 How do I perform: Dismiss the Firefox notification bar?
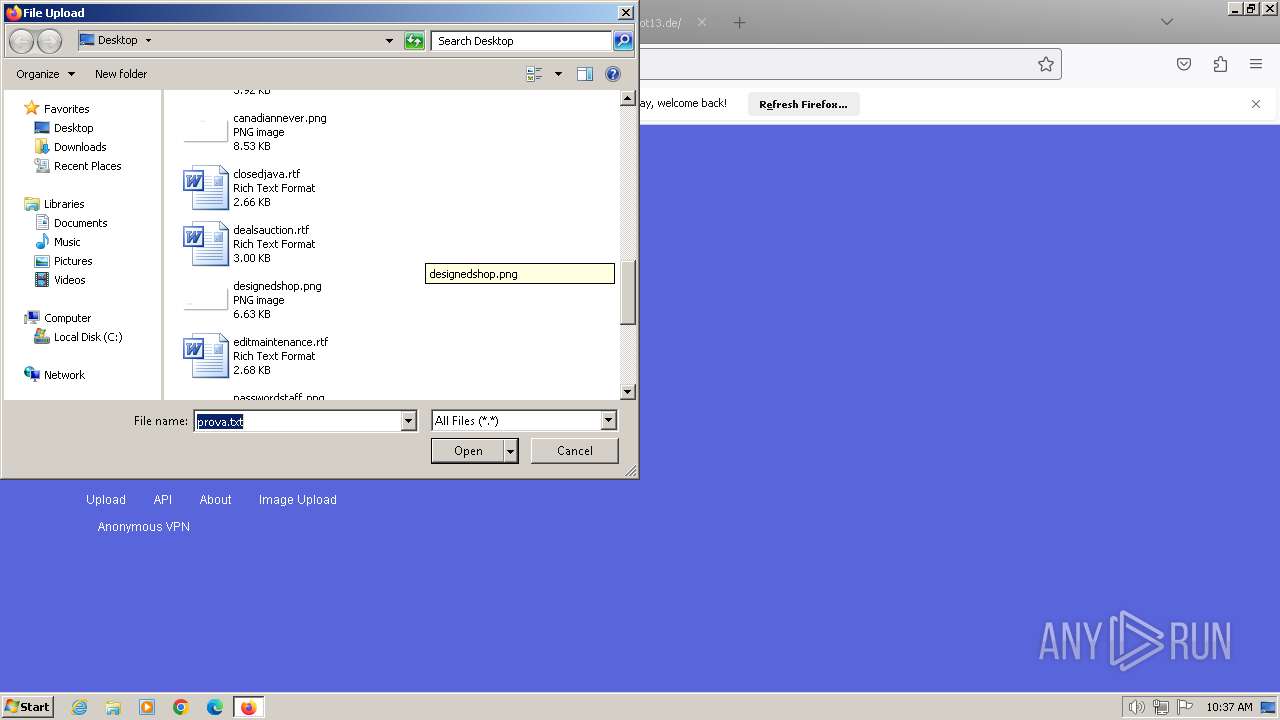(1256, 104)
